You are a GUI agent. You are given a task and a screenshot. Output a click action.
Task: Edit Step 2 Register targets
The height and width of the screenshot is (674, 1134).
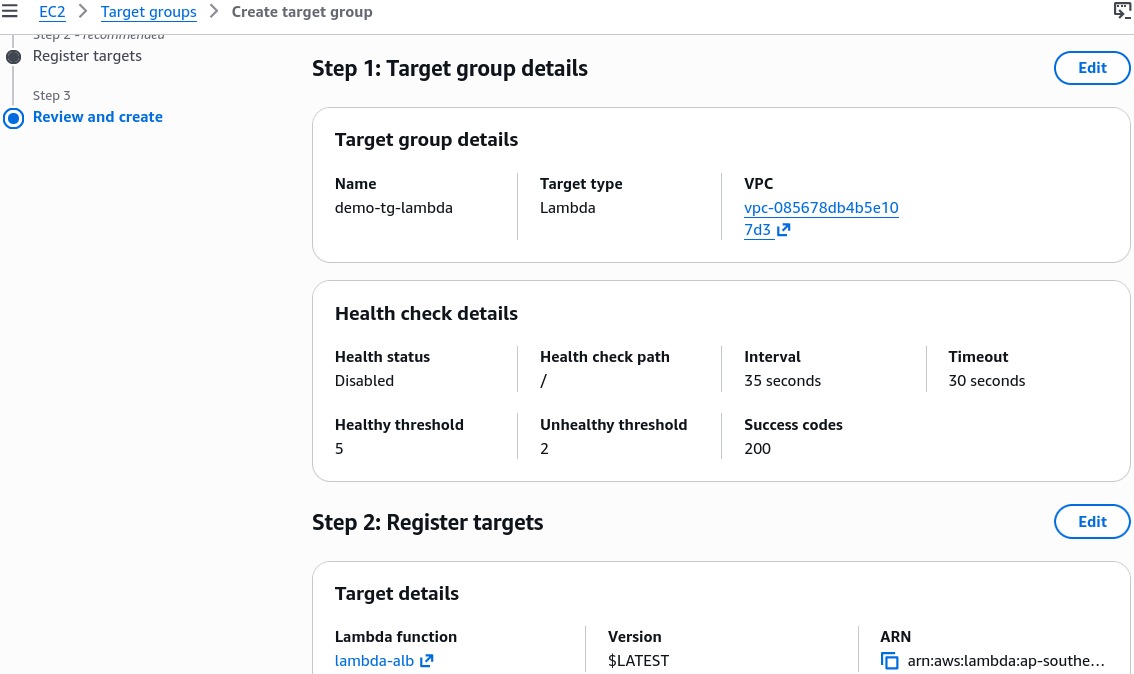point(1092,521)
